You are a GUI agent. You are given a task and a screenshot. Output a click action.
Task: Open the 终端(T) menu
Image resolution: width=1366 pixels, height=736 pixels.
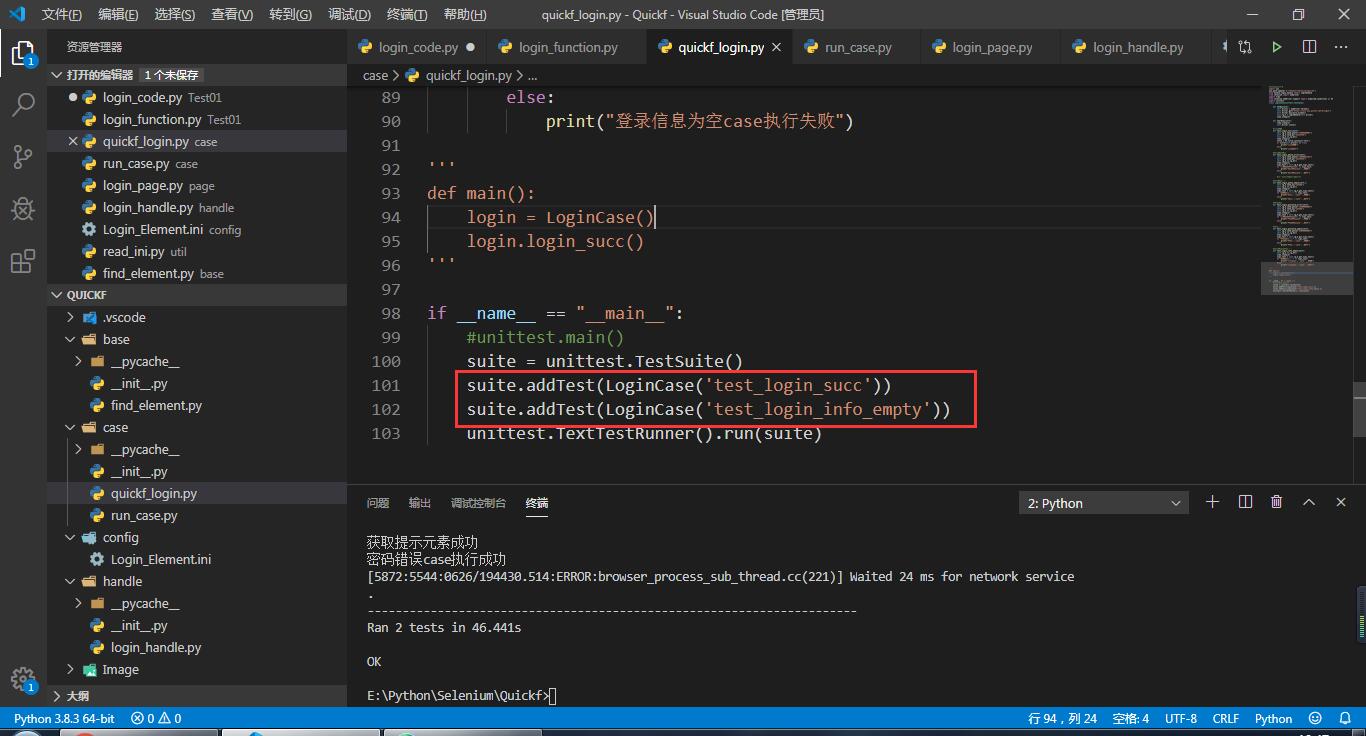point(406,14)
